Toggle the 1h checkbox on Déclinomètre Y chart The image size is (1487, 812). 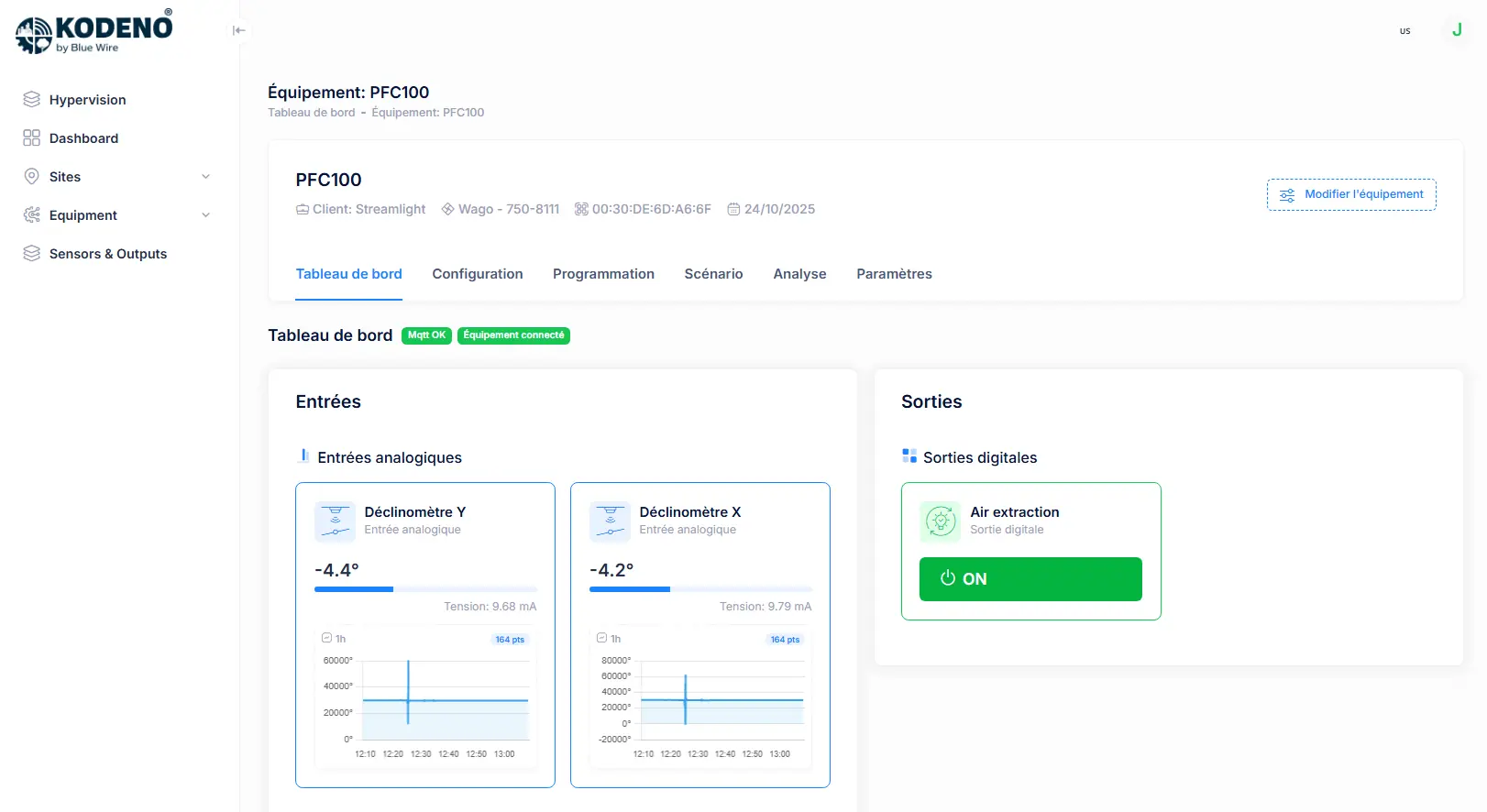(327, 638)
